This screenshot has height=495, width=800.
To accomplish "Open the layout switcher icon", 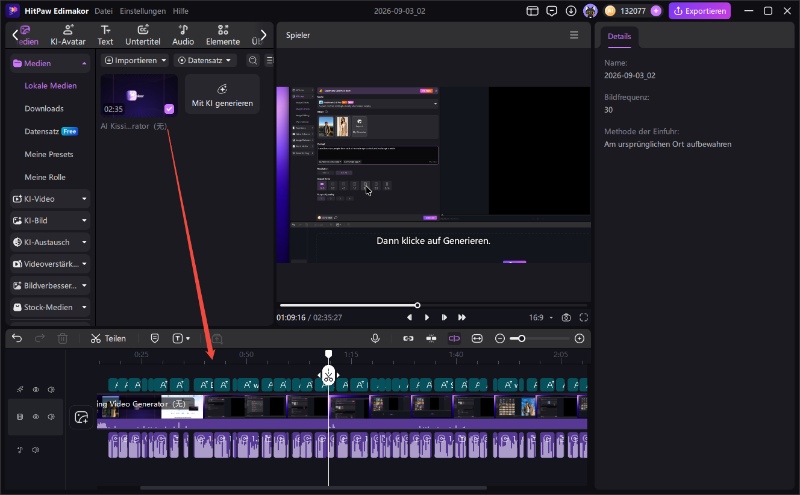I will (532, 11).
